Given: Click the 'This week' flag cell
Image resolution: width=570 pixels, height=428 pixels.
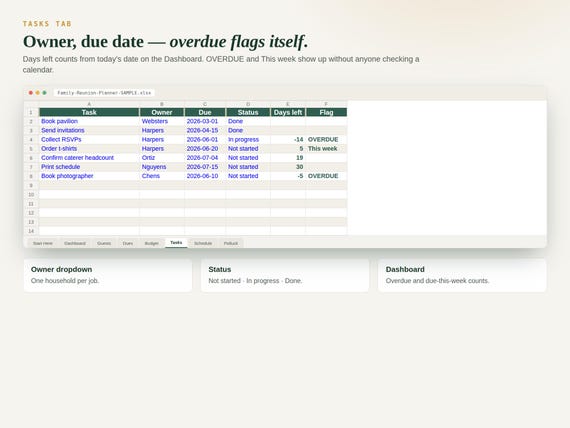Looking at the screenshot, I should (326, 148).
